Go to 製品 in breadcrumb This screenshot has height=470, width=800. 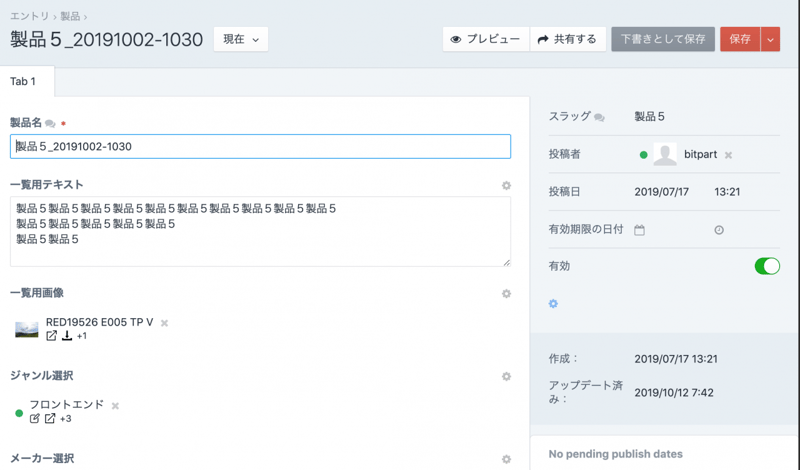point(70,17)
